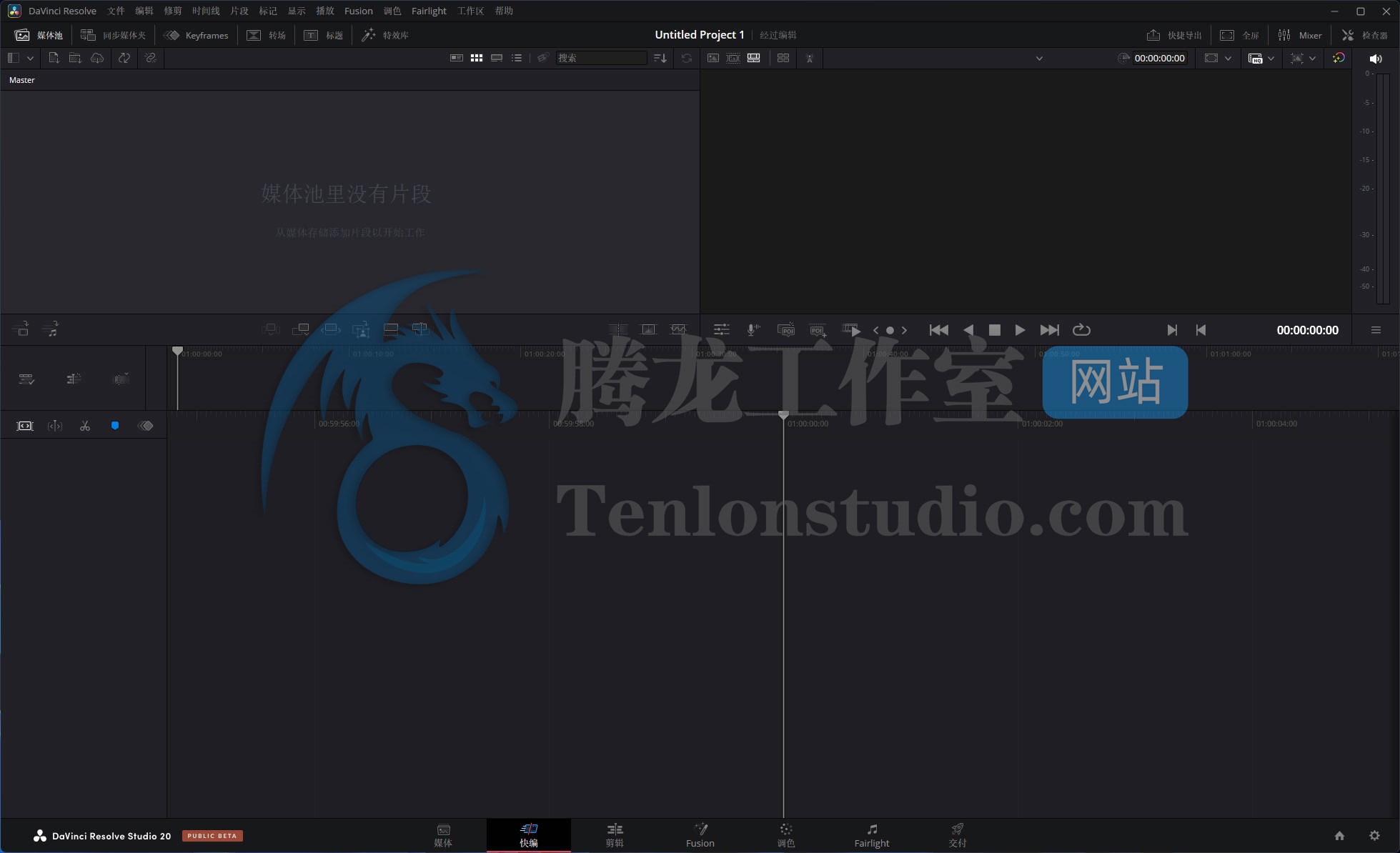Expand the timeline resolution dropdown arrow

[x=1312, y=59]
